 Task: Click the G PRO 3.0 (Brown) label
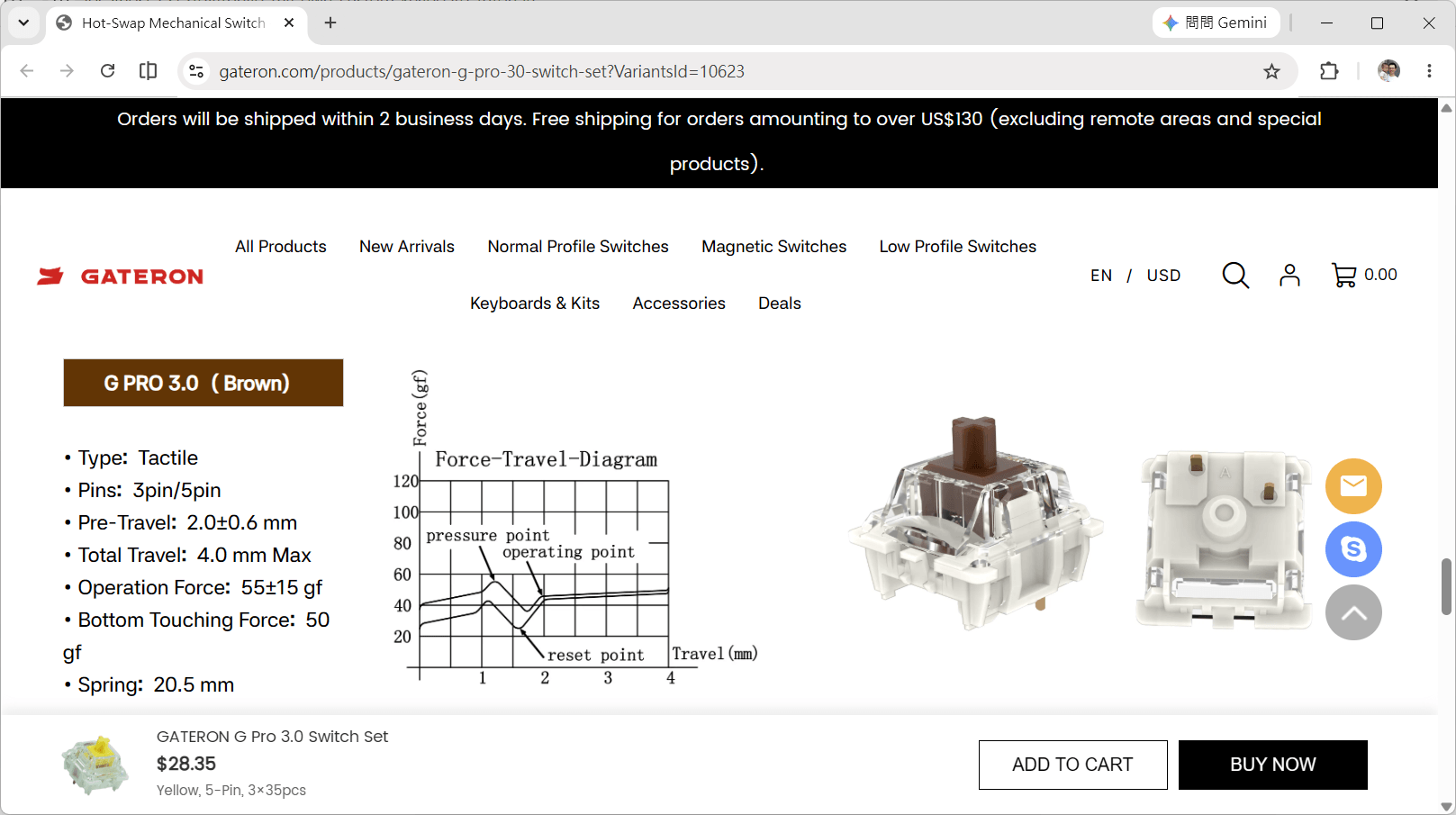(203, 383)
